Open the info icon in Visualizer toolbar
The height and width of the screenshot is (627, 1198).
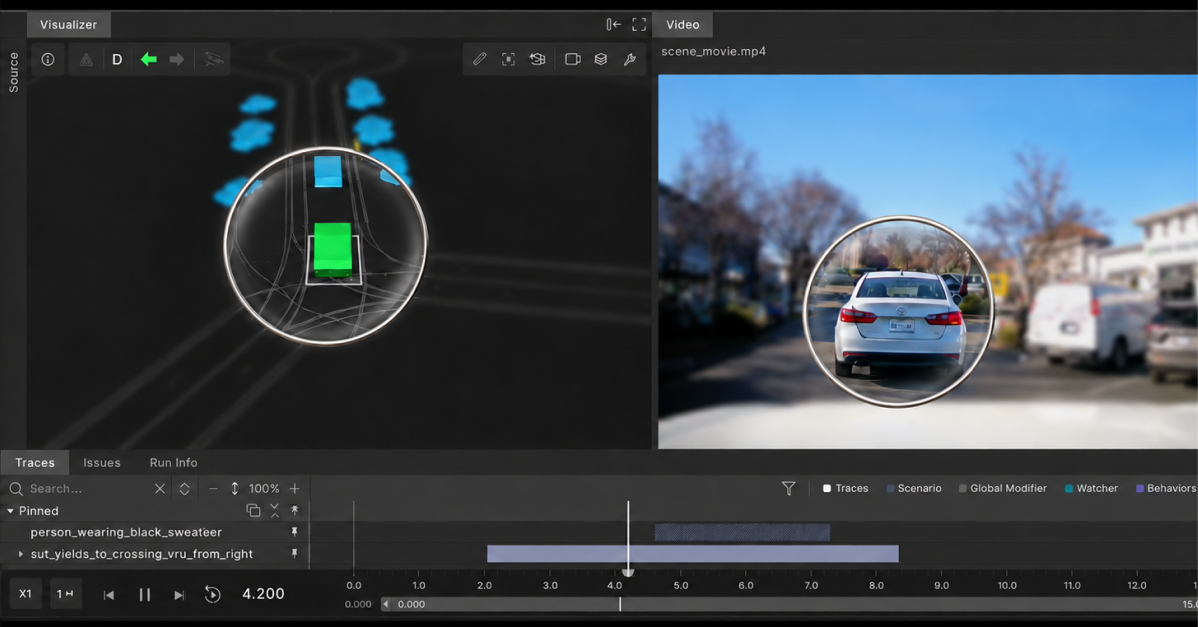coord(48,60)
